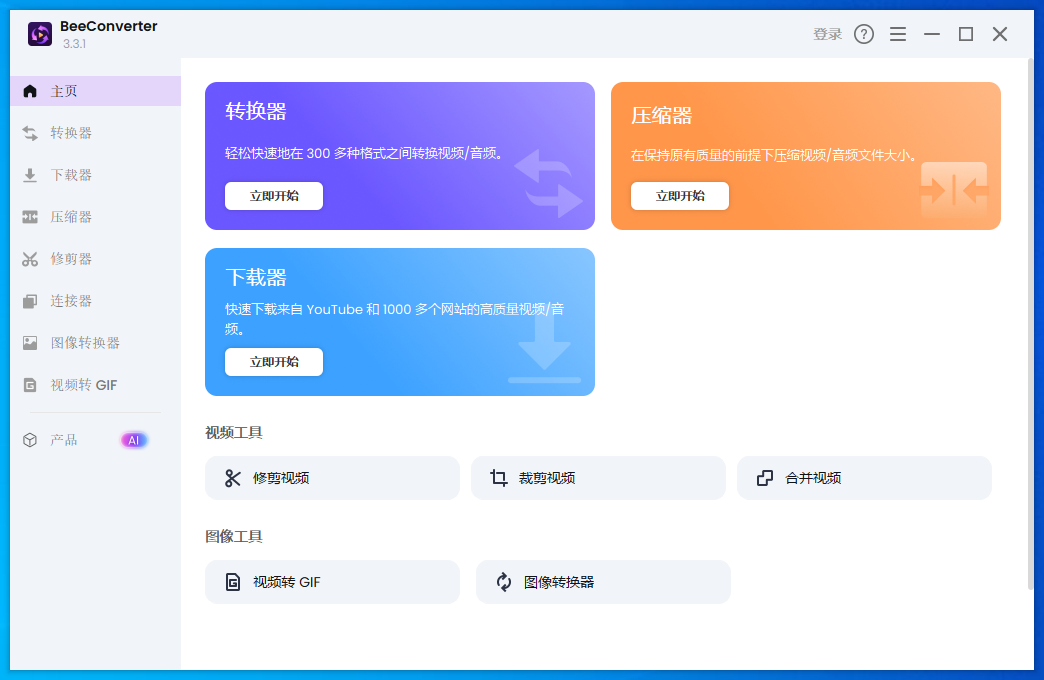Click the version number 3.3.1
Screen dimensions: 1044x680
75,44
